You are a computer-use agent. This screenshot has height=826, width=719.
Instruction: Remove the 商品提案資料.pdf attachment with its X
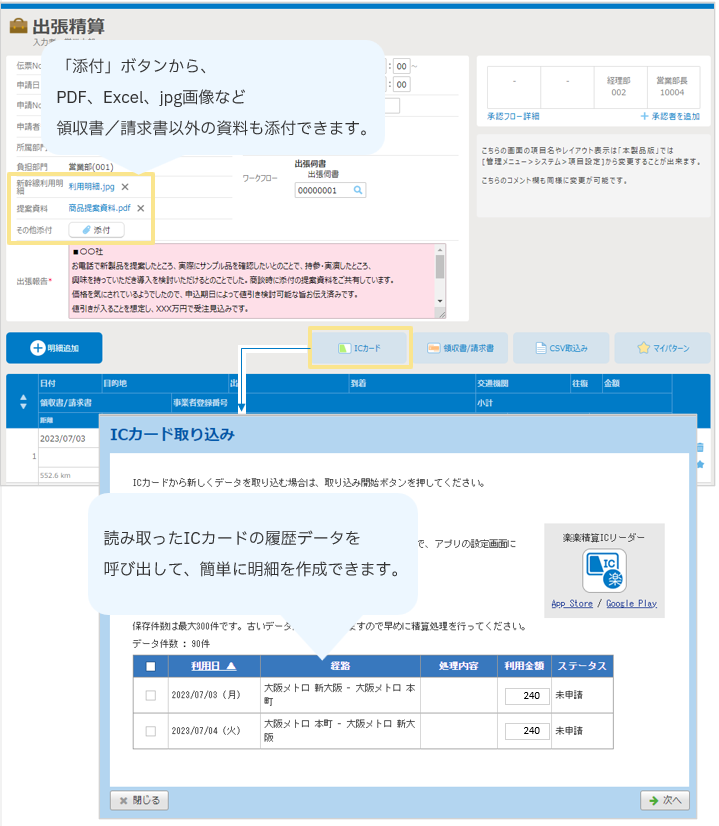(141, 209)
